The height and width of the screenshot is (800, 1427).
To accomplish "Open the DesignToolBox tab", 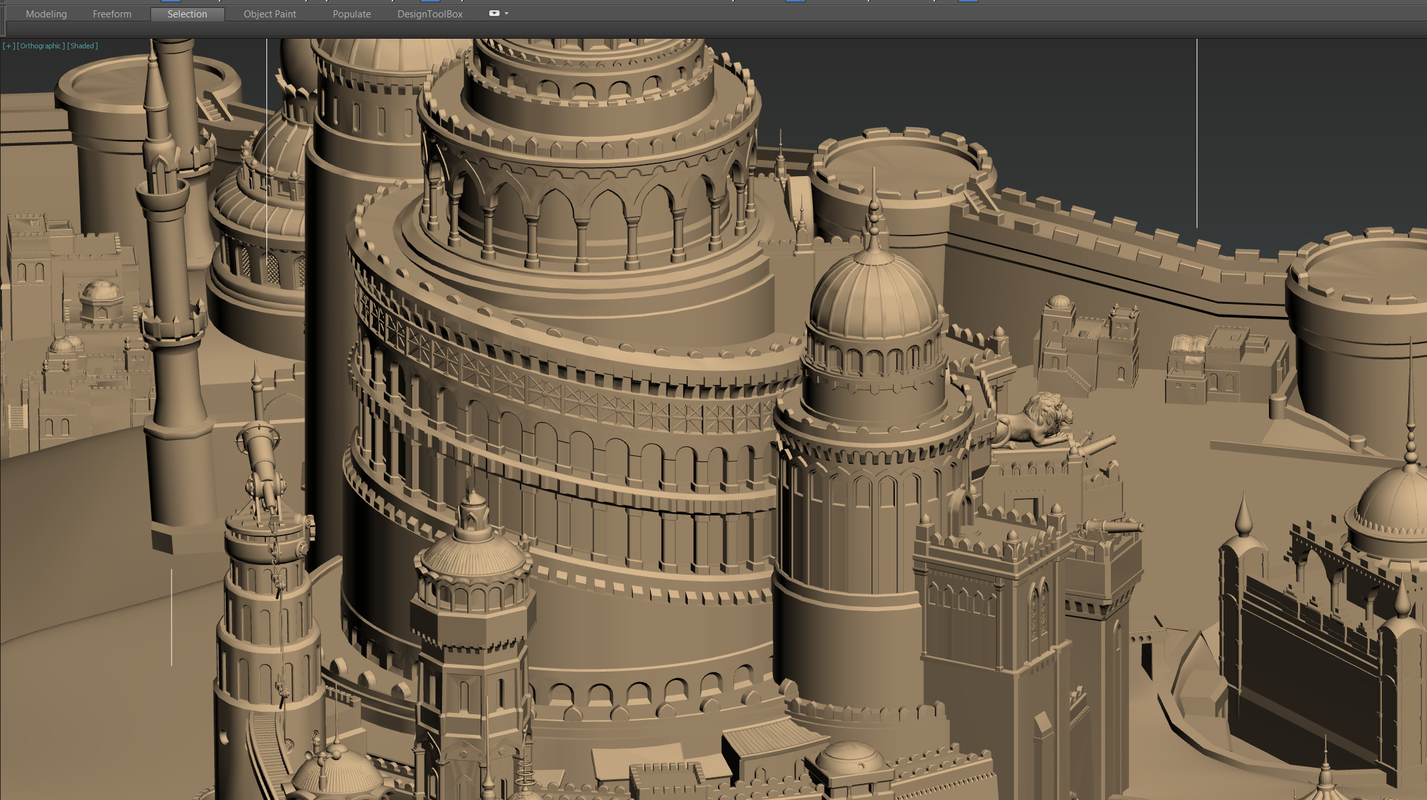I will click(430, 13).
